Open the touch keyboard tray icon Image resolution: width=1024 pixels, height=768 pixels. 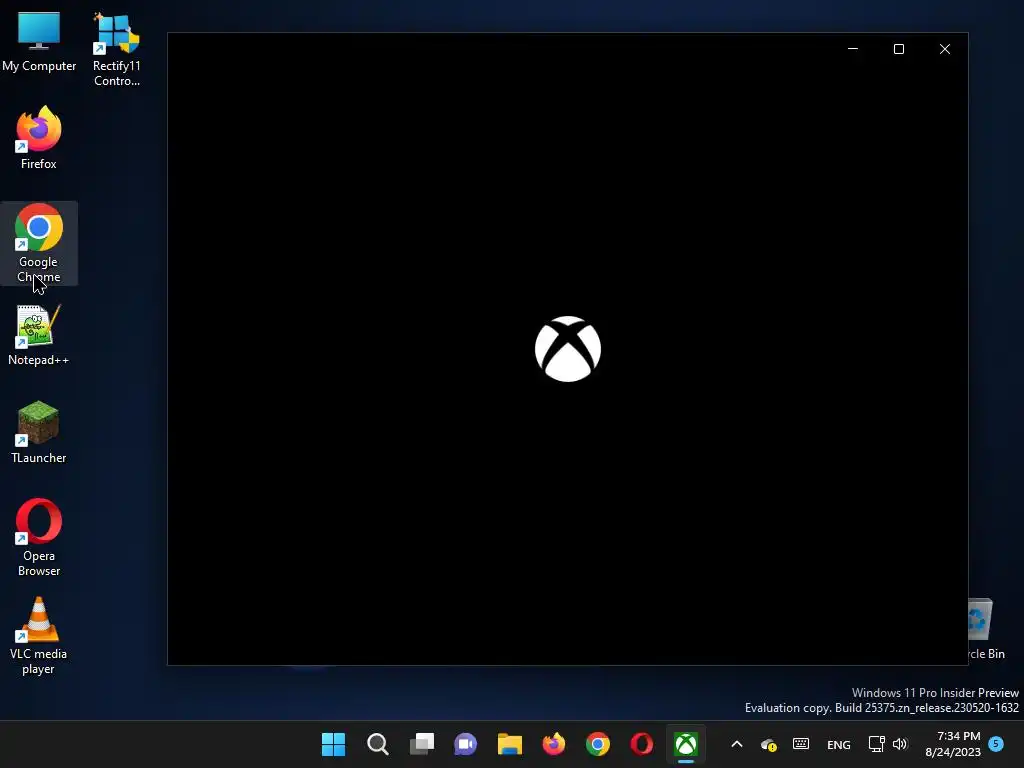pyautogui.click(x=801, y=744)
